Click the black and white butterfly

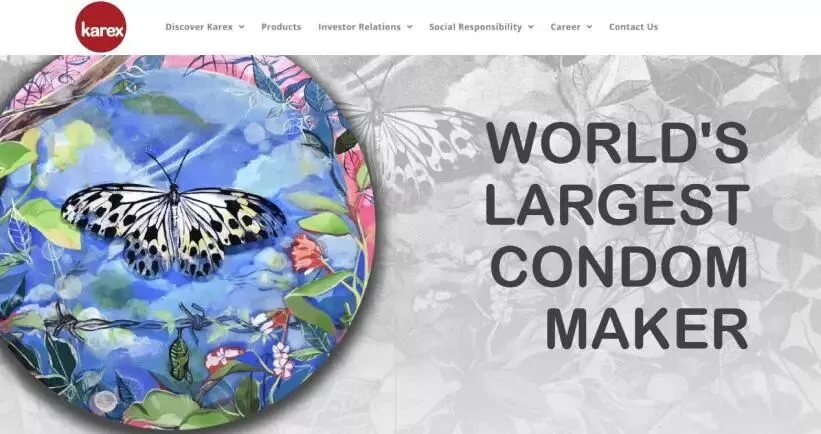point(173,220)
